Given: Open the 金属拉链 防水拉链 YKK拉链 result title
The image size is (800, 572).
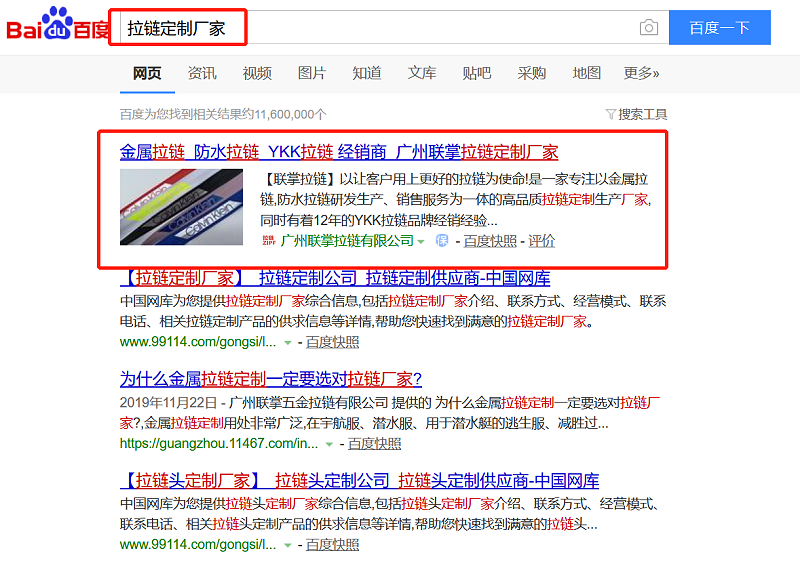Looking at the screenshot, I should [339, 152].
